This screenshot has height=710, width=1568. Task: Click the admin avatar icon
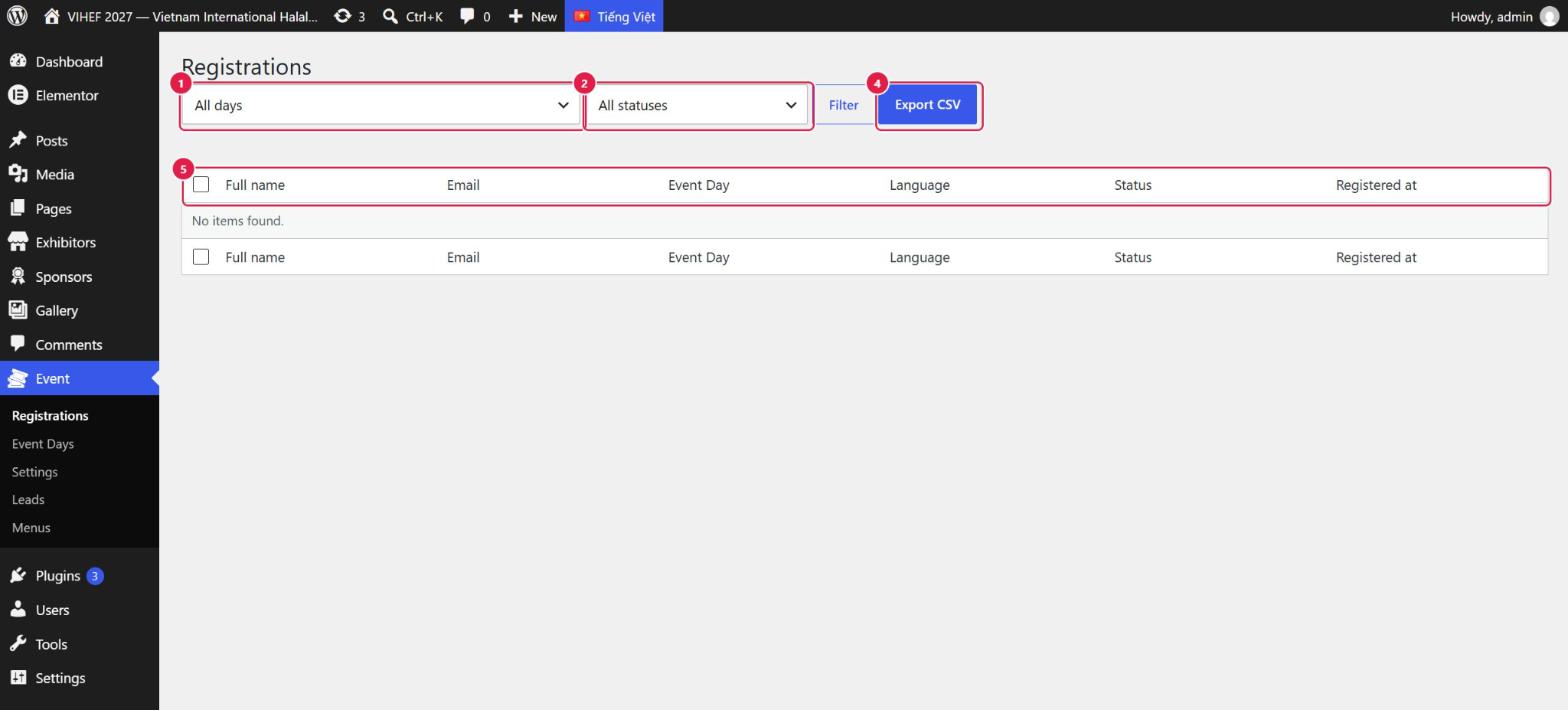[1549, 16]
